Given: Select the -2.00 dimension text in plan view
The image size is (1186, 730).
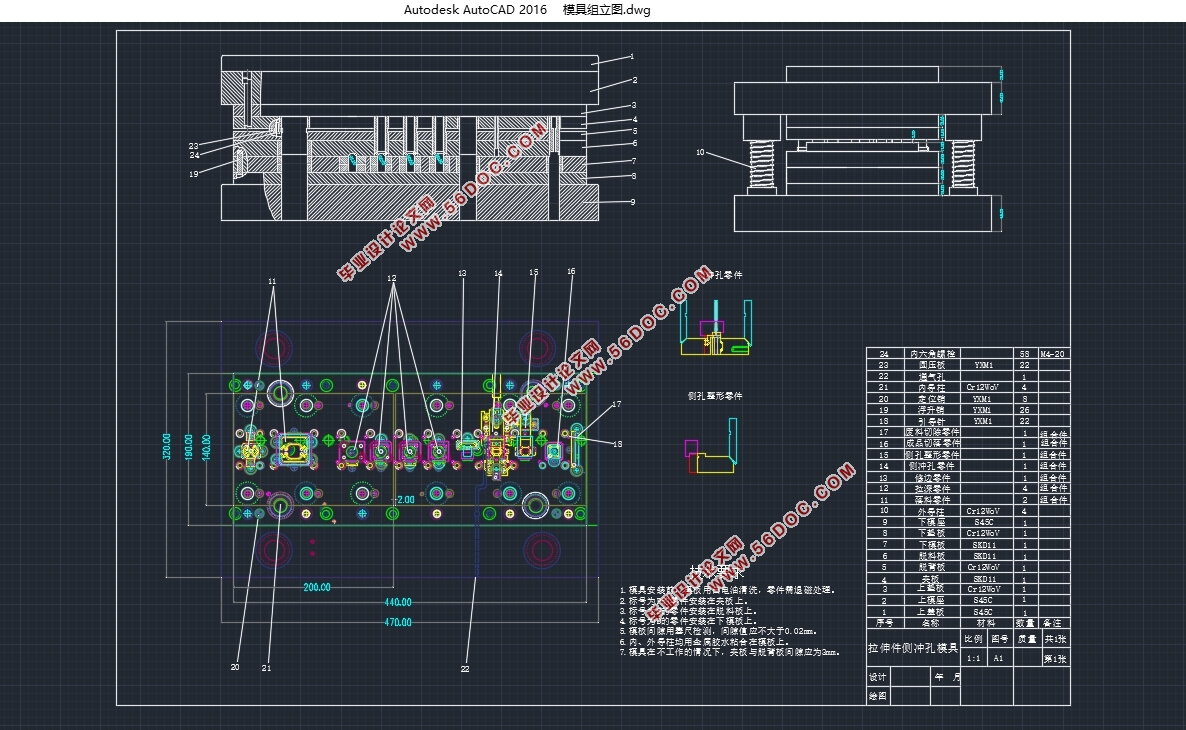Looking at the screenshot, I should (x=405, y=499).
